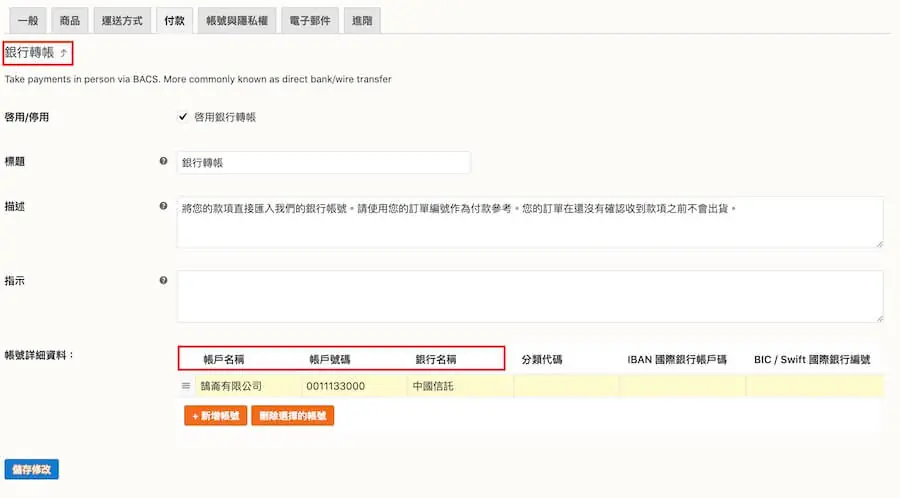Click the empty BIC / Swift cell
This screenshot has width=900, height=498.
(x=814, y=386)
